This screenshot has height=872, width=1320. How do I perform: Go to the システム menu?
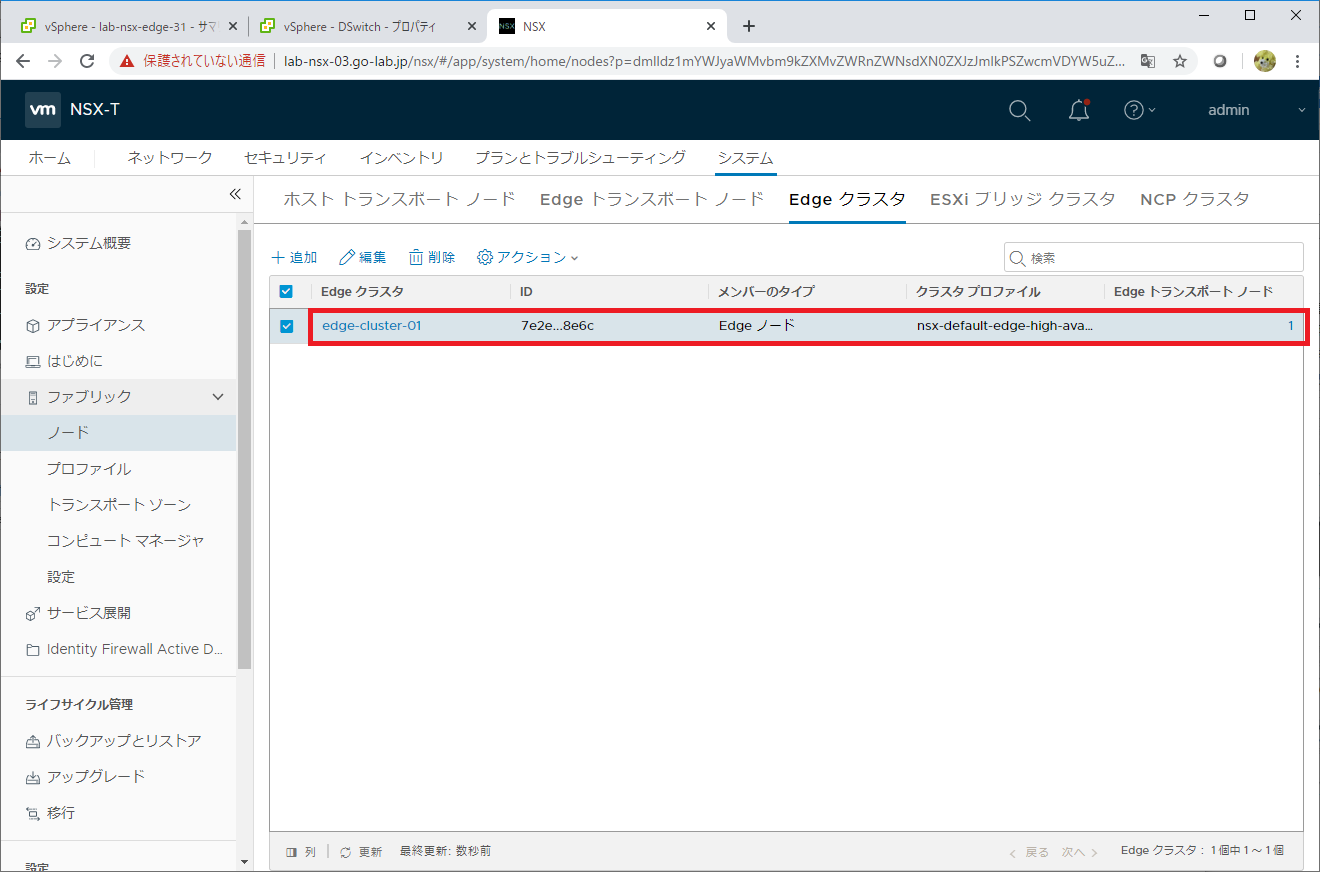(x=745, y=158)
